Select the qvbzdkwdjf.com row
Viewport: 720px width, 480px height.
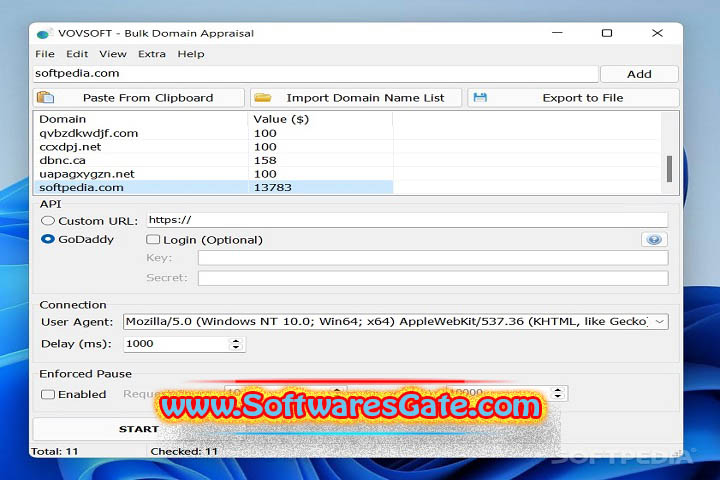coord(214,133)
